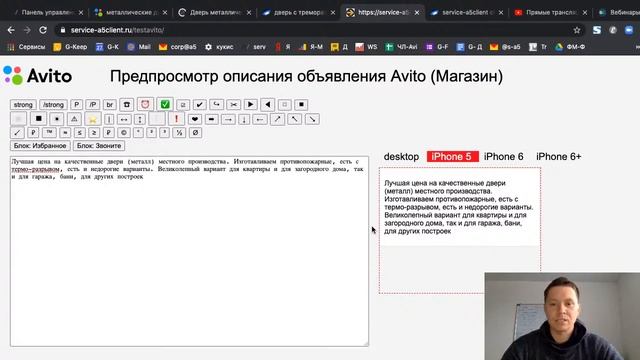
Task: Open 'Дверь металлическая' browser tab
Action: click(x=214, y=13)
